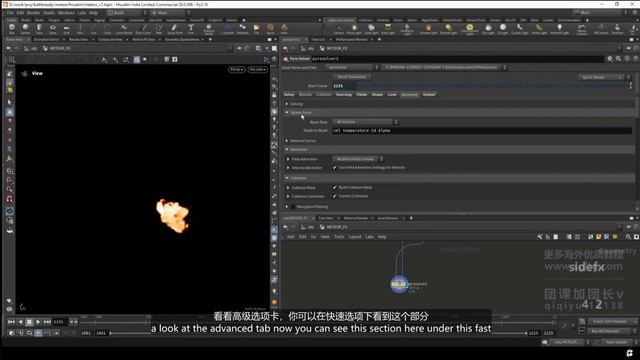Select the Camera shelf tool

click(x=339, y=29)
